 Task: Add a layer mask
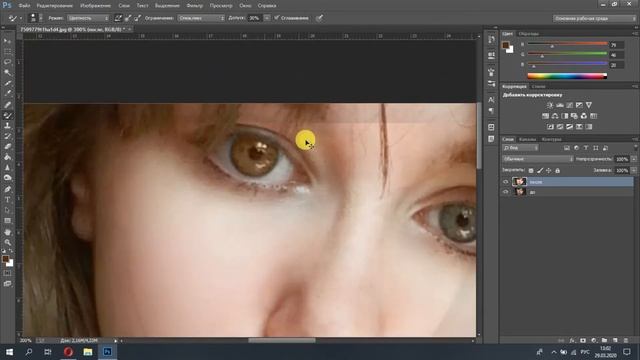(x=583, y=340)
